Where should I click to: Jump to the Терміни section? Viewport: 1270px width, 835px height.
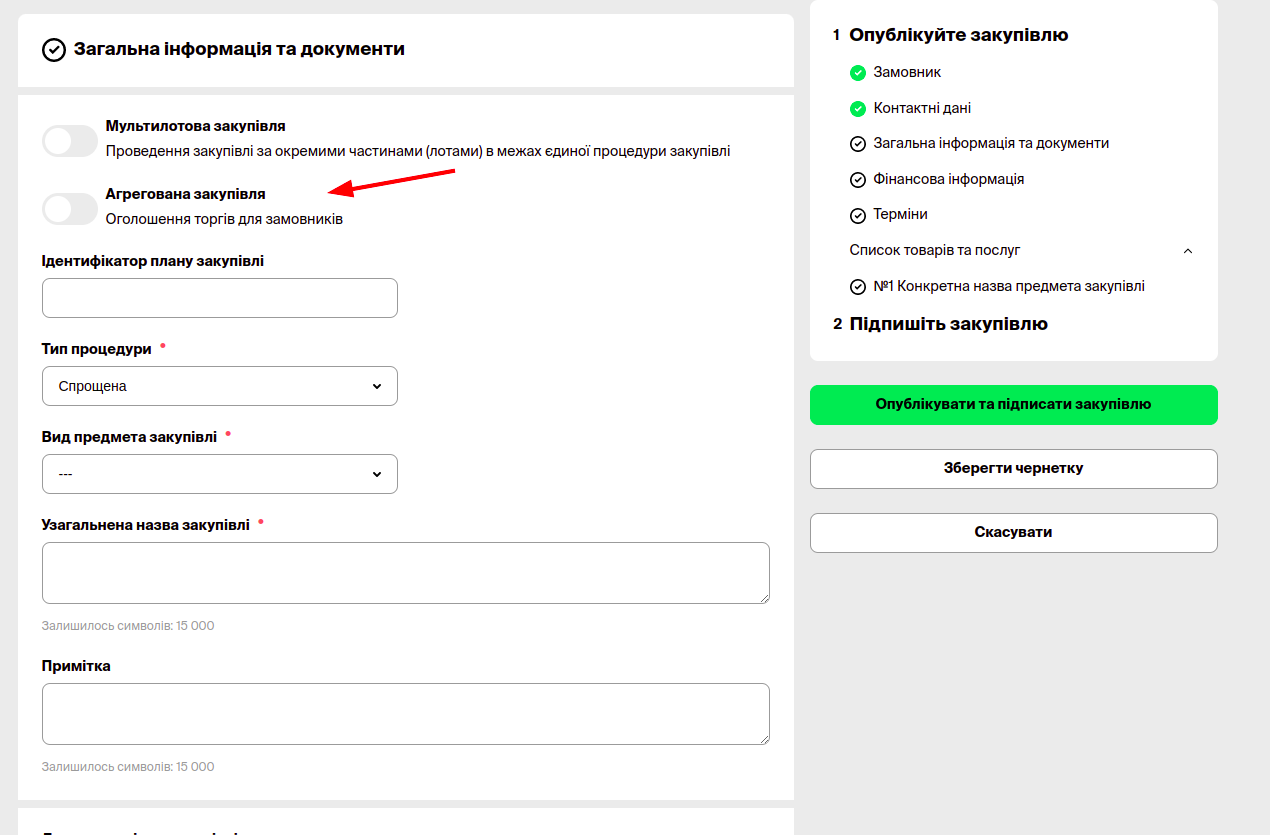(900, 214)
